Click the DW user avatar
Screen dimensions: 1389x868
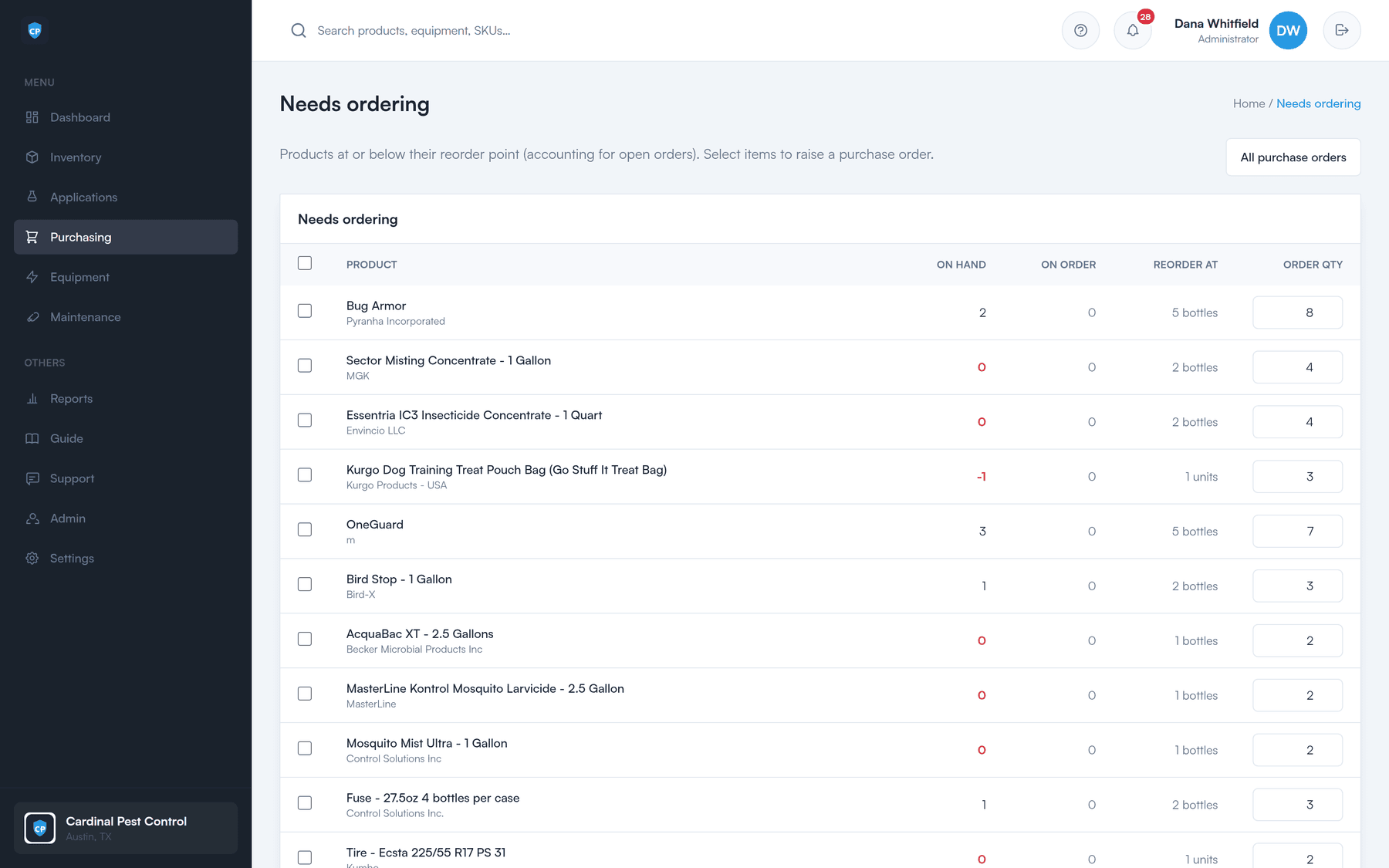(x=1288, y=31)
